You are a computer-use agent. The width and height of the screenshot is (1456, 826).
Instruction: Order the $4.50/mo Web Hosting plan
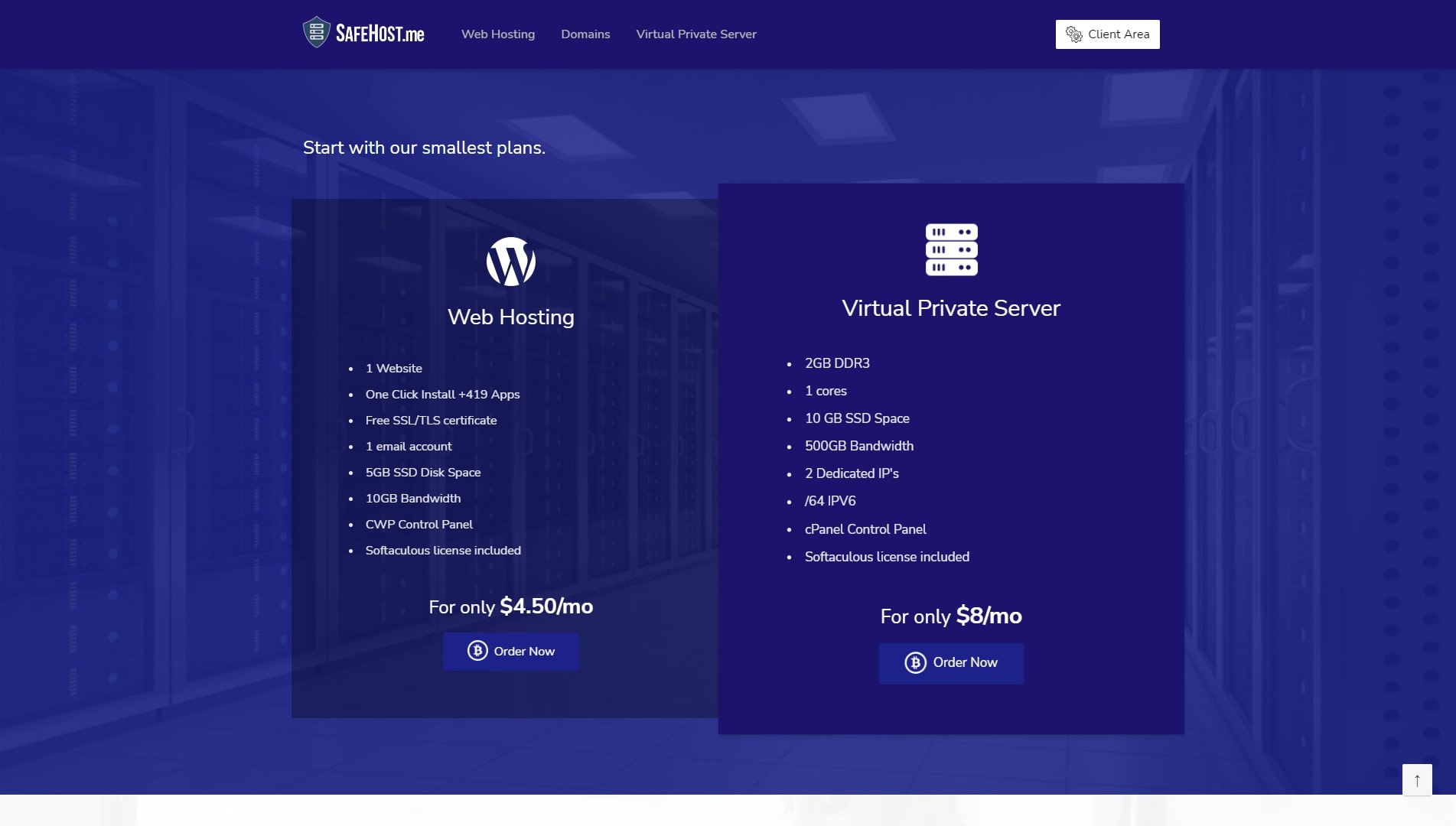[510, 651]
